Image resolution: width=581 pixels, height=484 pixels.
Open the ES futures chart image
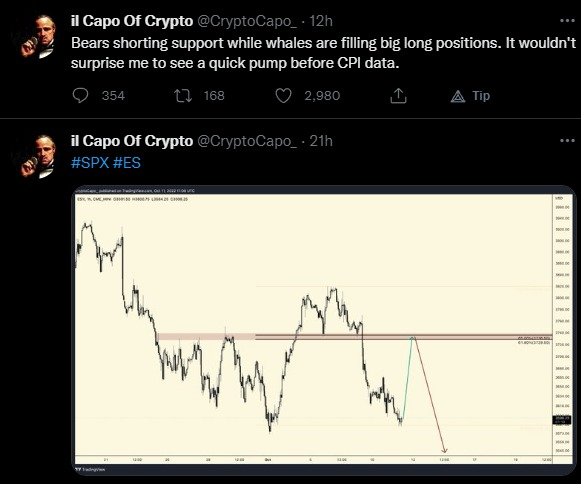pos(323,330)
